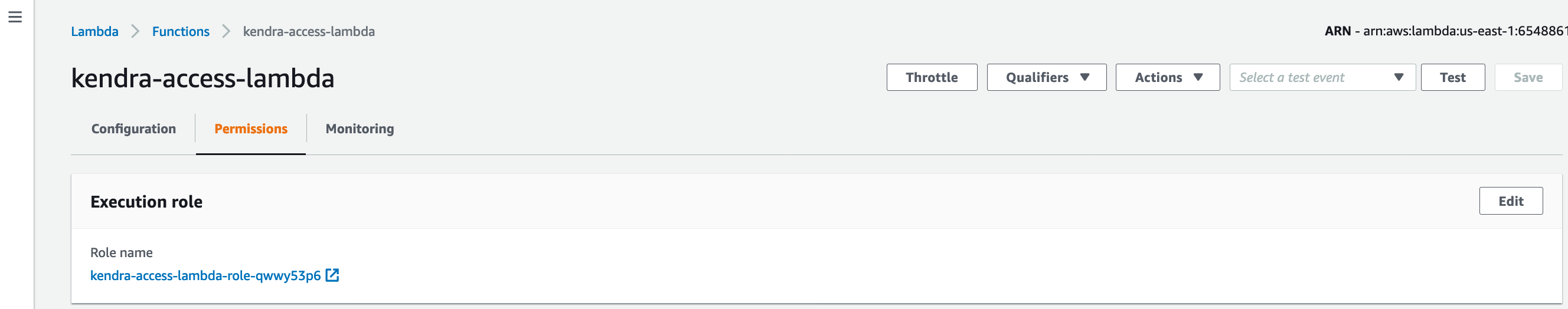Click the Save button

[x=1528, y=77]
